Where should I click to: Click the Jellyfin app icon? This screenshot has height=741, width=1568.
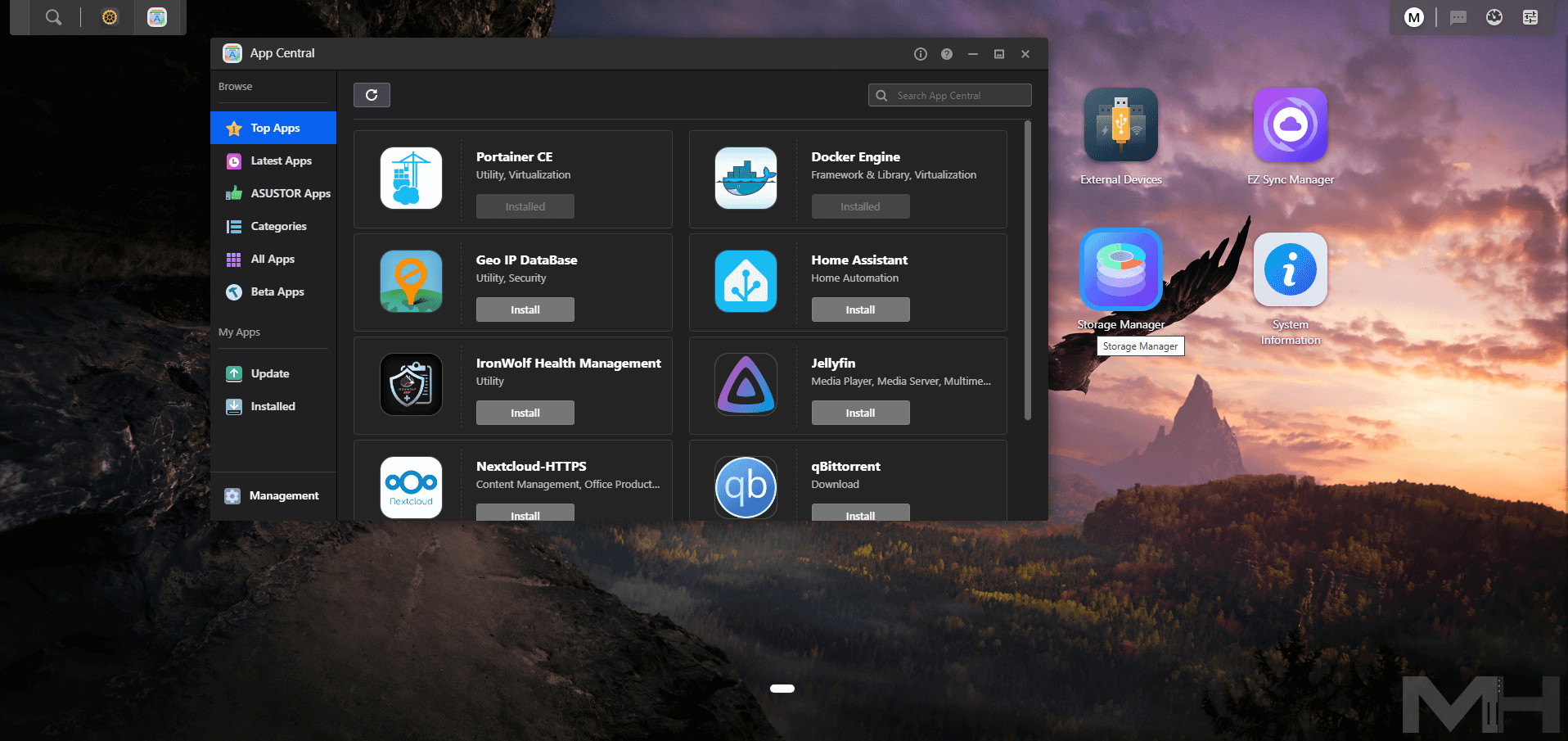point(746,385)
